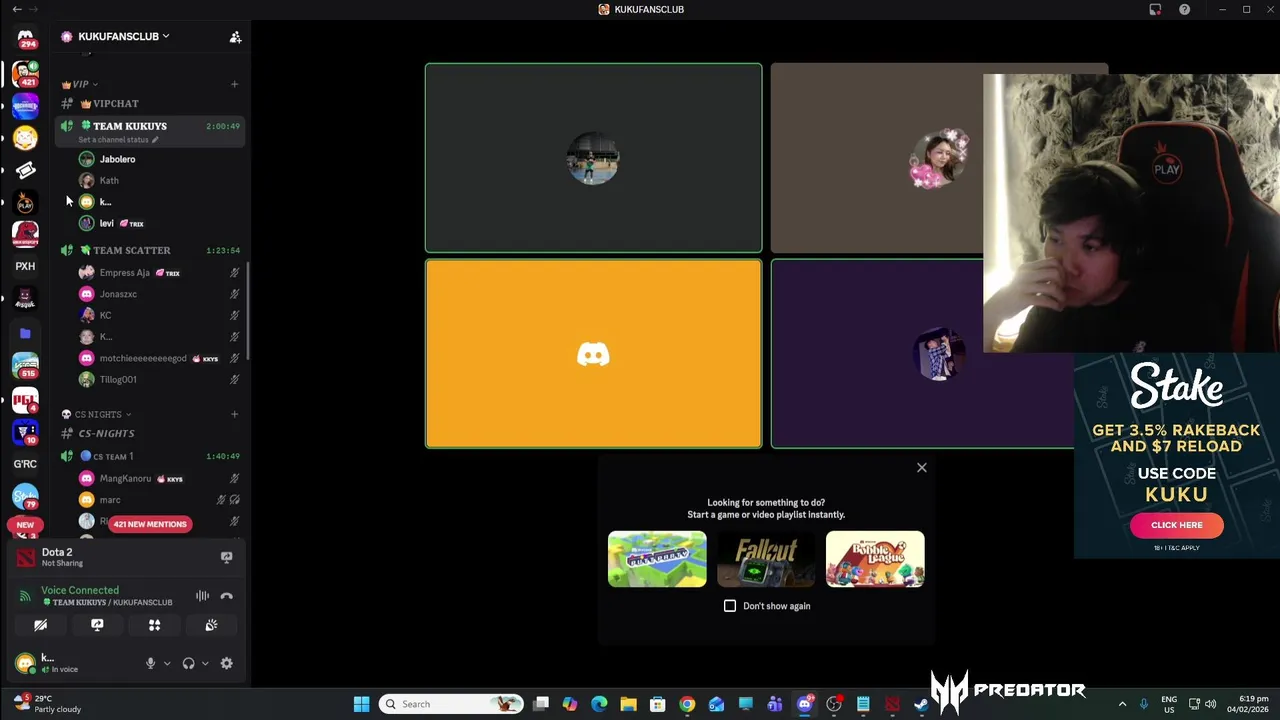Open the yellow cat server icon
The height and width of the screenshot is (720, 1280).
(25, 138)
